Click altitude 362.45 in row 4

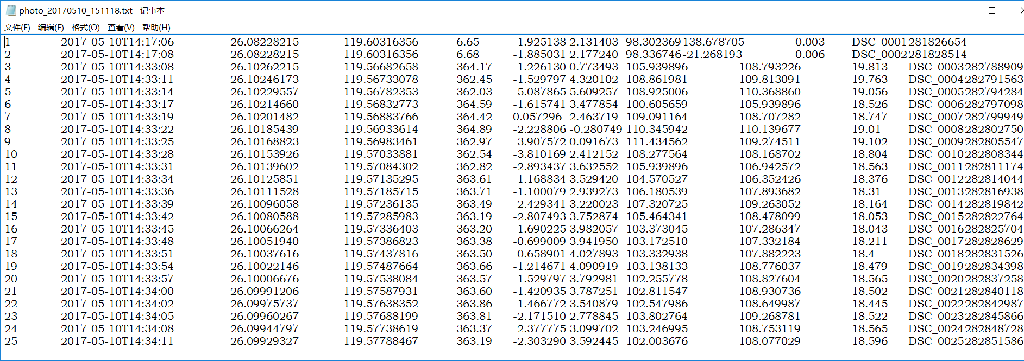click(475, 79)
